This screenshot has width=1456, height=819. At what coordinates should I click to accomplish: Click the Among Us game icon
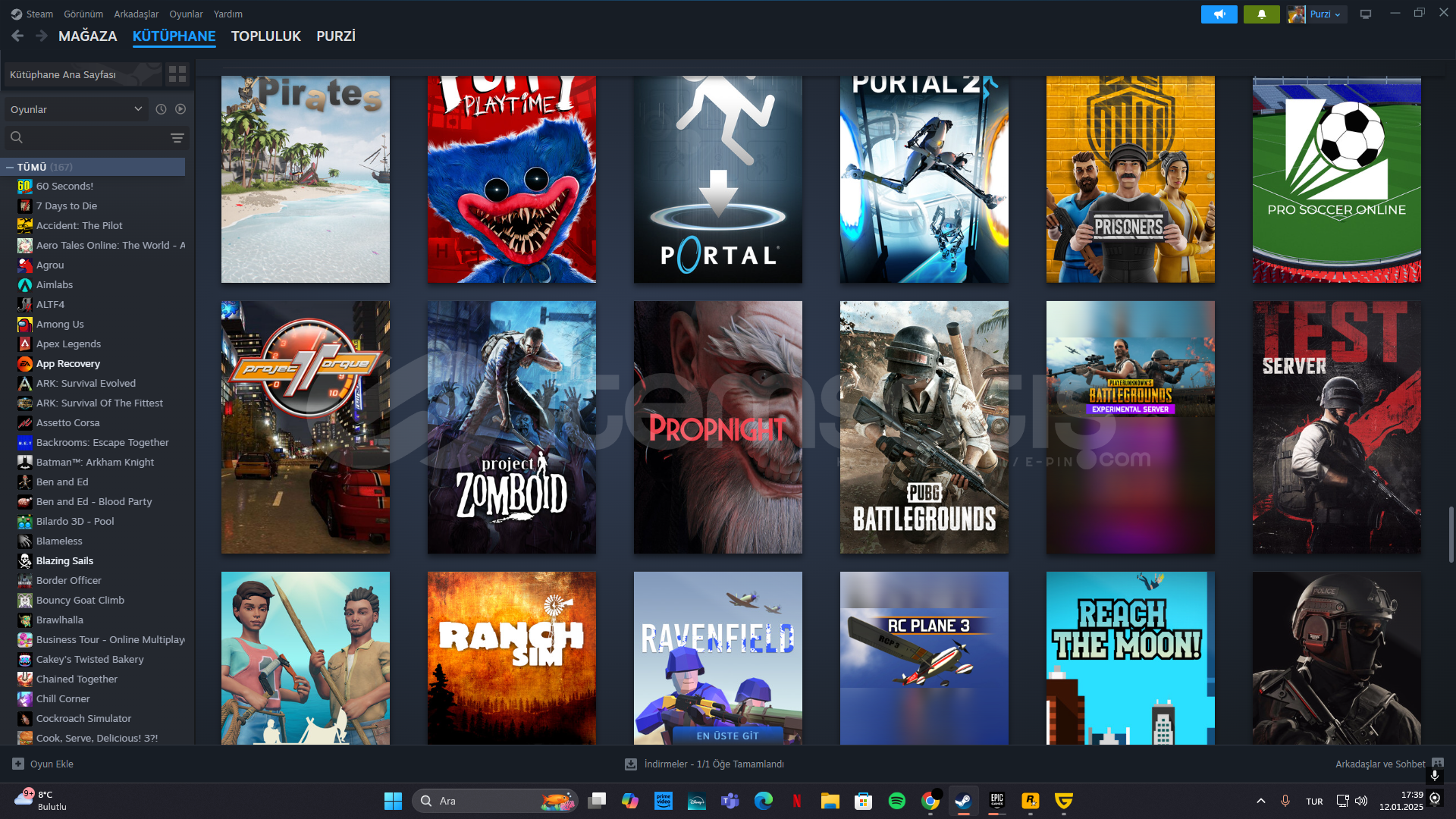tap(25, 324)
